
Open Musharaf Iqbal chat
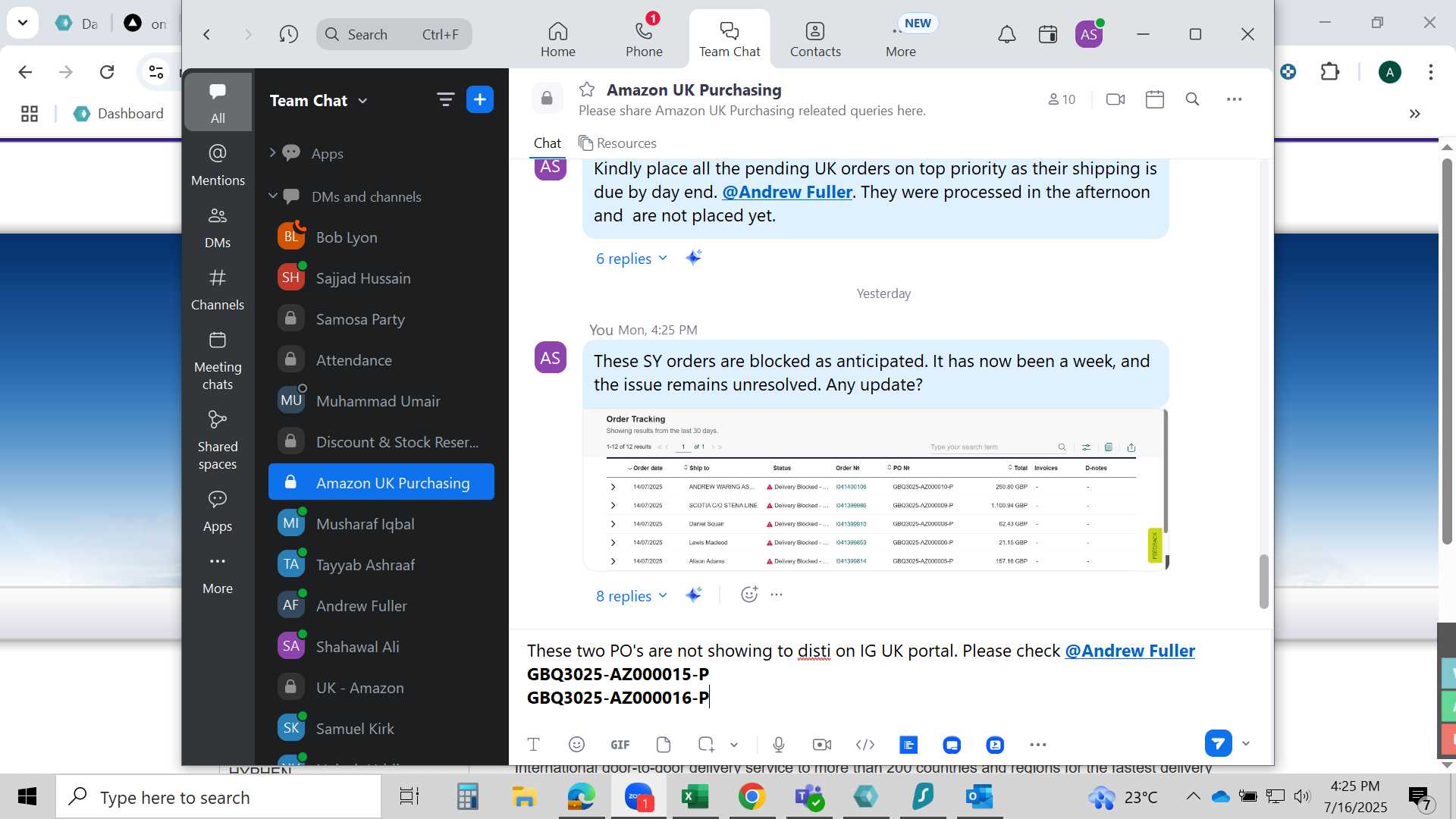pyautogui.click(x=381, y=523)
